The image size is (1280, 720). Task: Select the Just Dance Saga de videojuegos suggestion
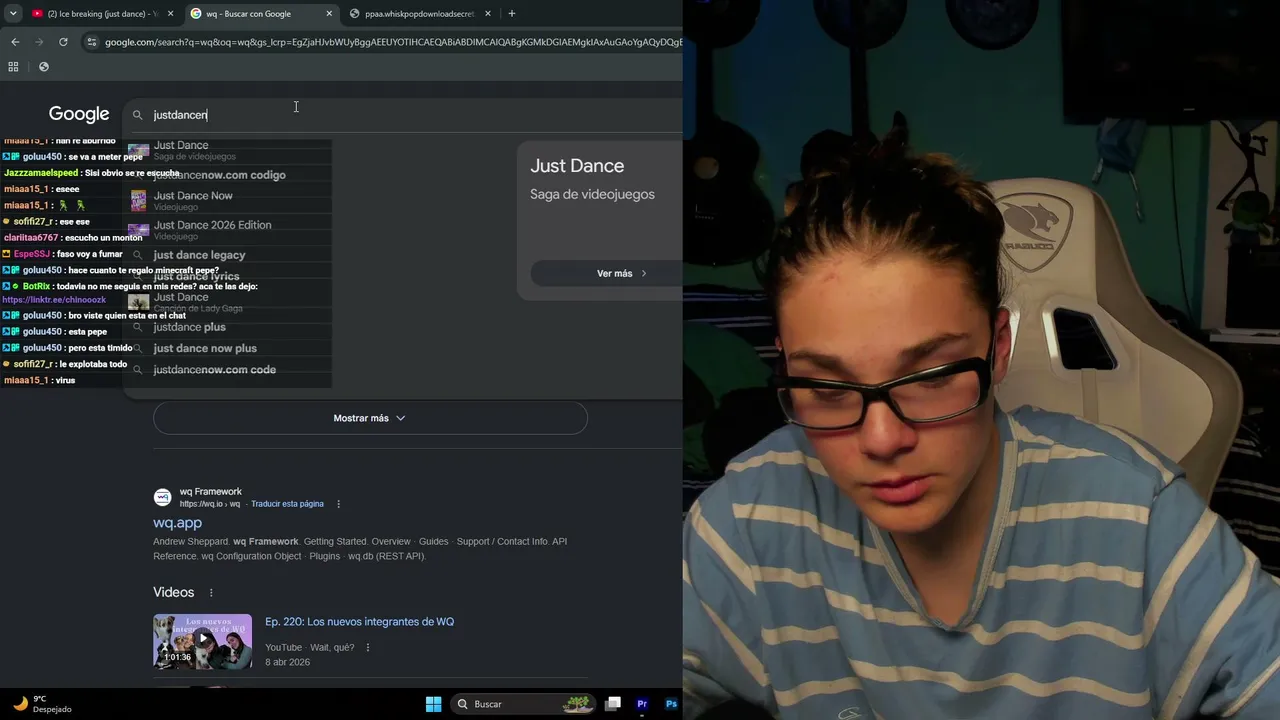point(228,150)
